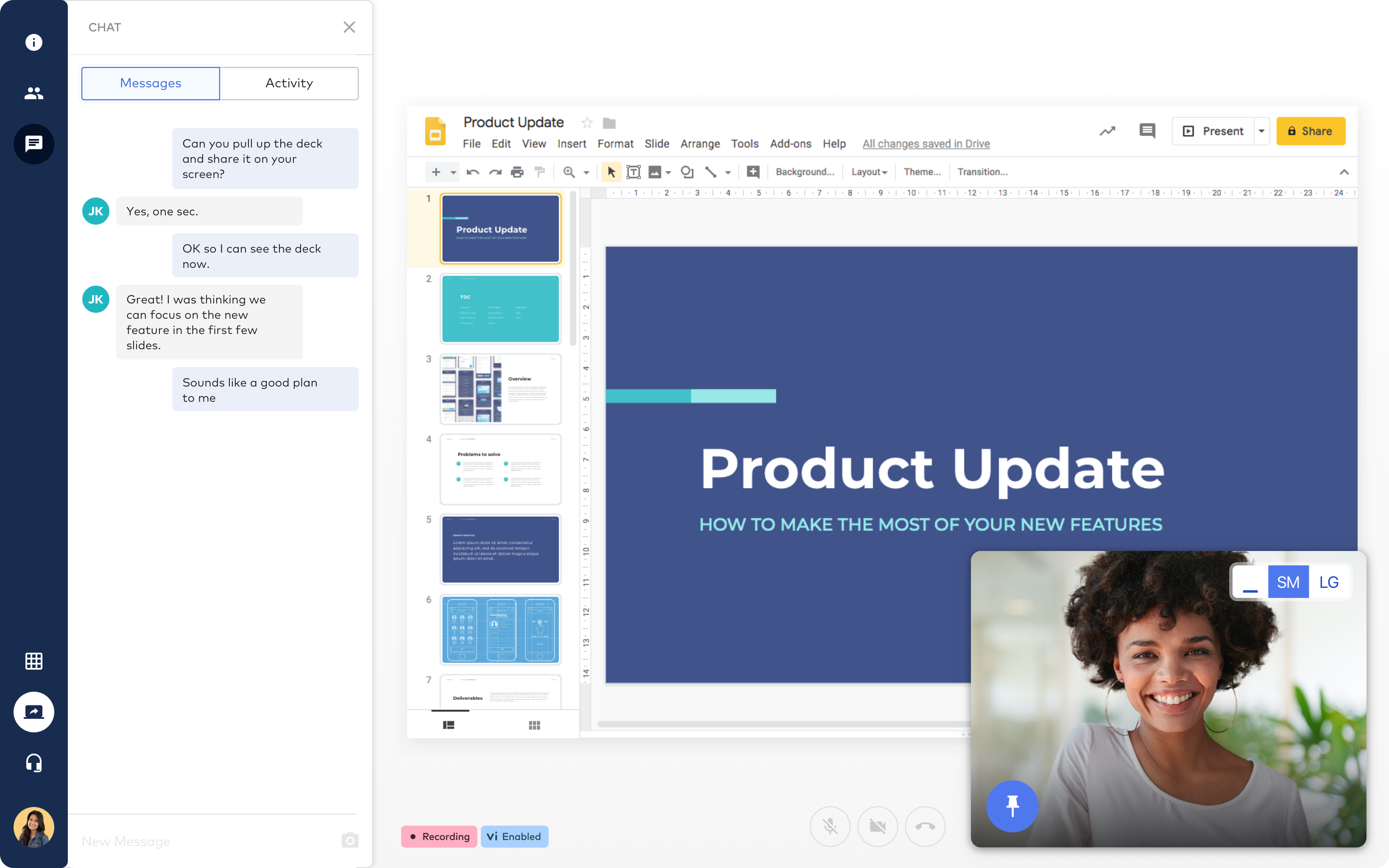Click the Screen share icon in sidebar
The width and height of the screenshot is (1389, 868).
click(x=33, y=712)
